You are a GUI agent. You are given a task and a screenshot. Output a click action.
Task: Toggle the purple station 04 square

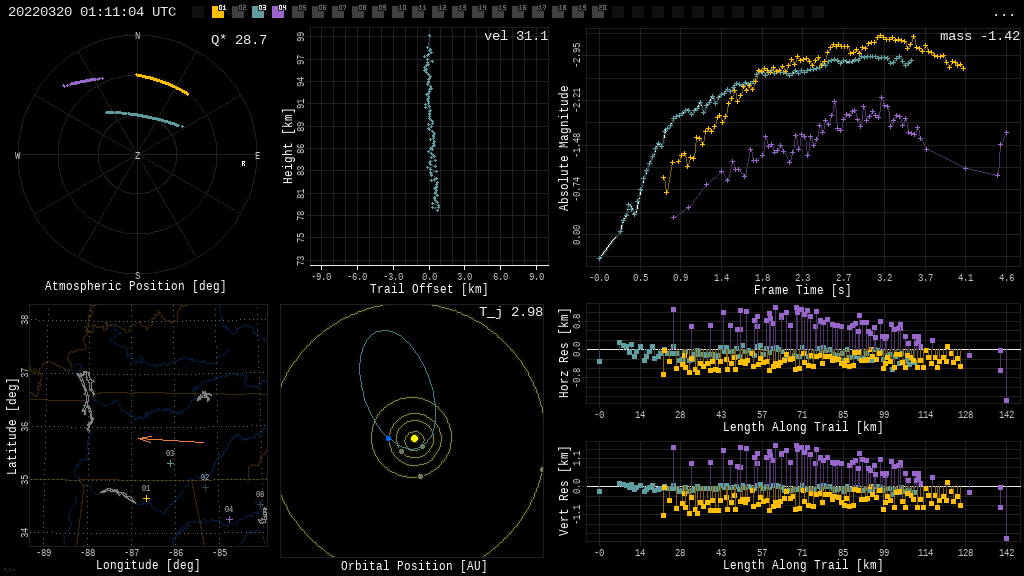[x=278, y=13]
